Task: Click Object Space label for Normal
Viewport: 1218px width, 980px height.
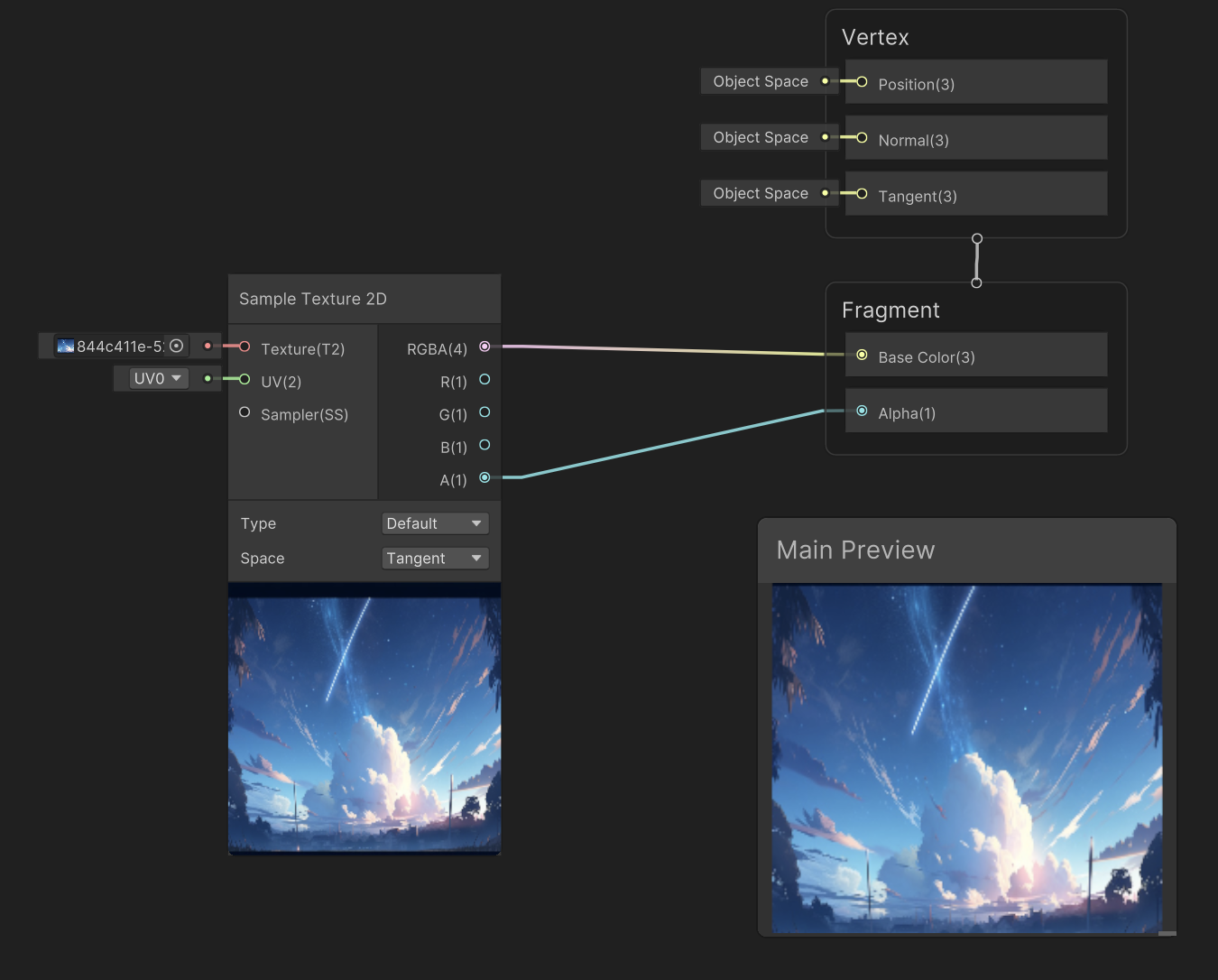Action: click(x=761, y=137)
